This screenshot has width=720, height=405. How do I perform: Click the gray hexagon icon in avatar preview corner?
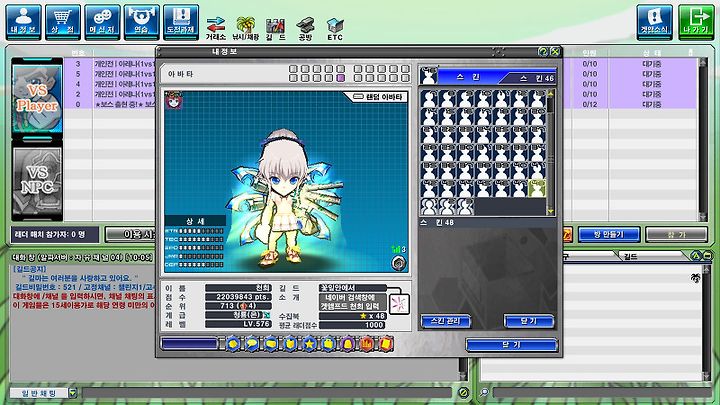[399, 263]
